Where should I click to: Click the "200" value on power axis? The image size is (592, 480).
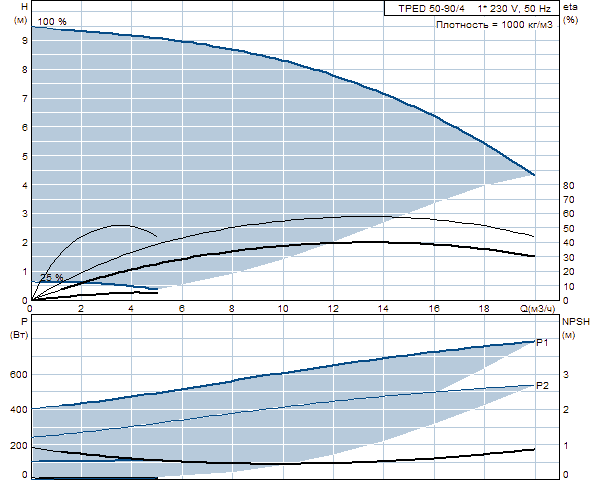pos(19,446)
